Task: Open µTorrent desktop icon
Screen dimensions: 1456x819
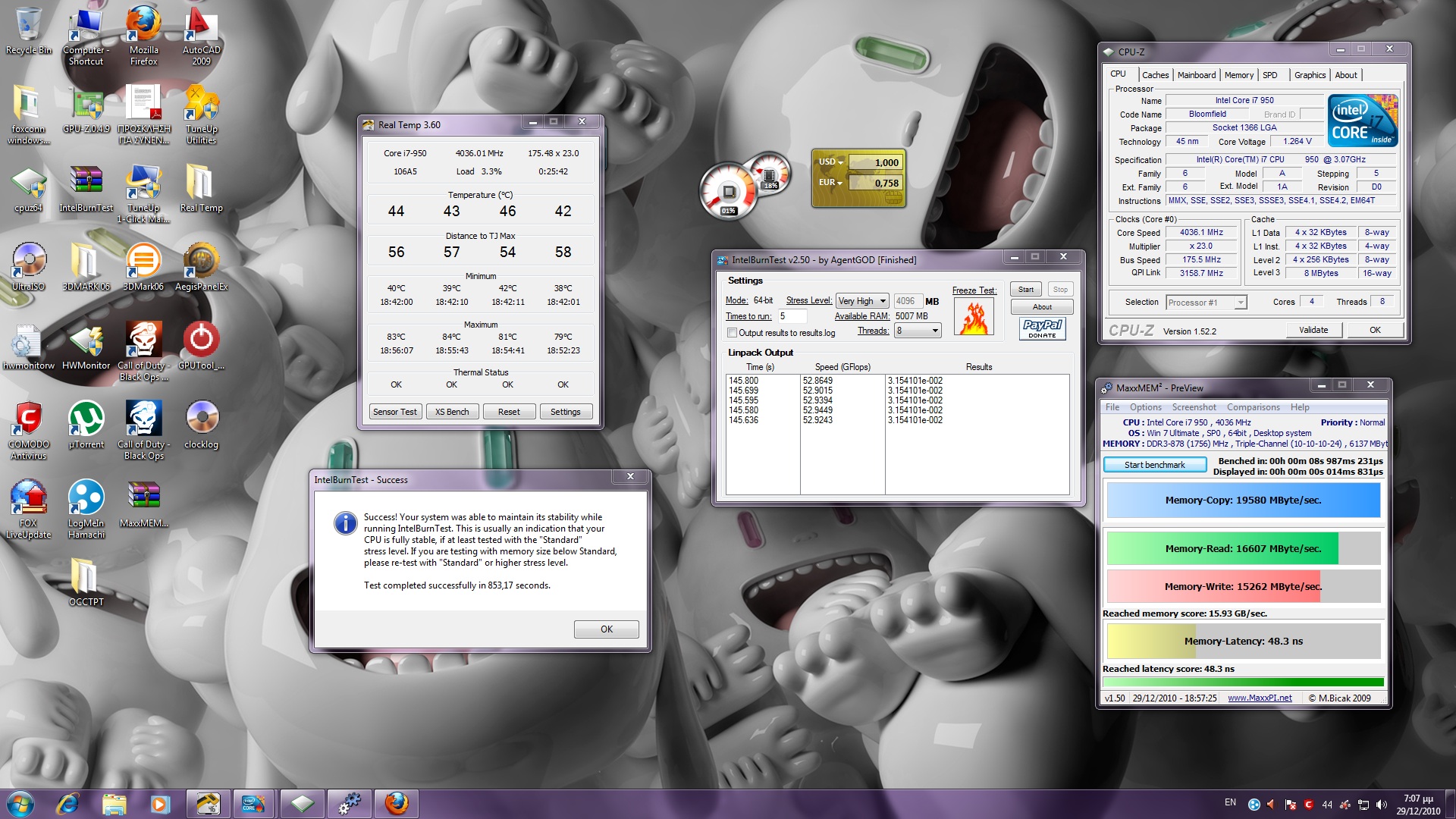Action: point(86,425)
